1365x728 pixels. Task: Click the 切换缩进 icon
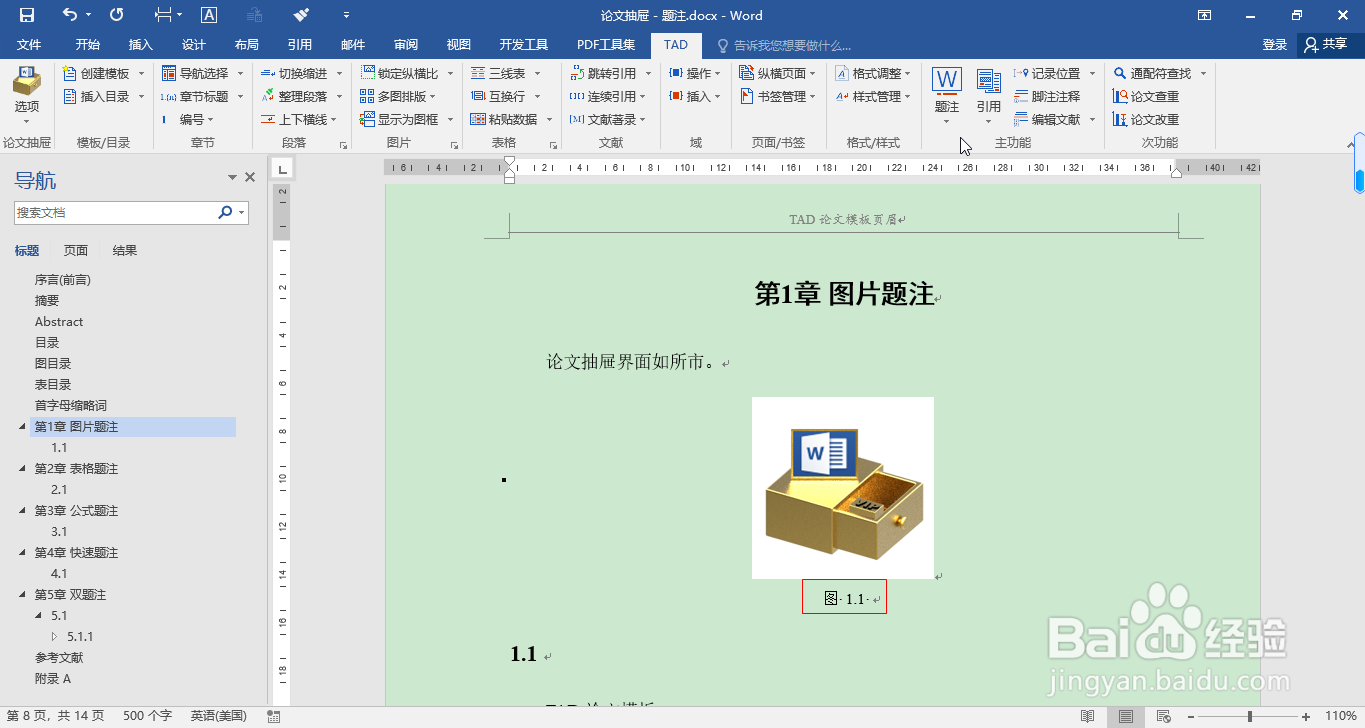coord(268,74)
